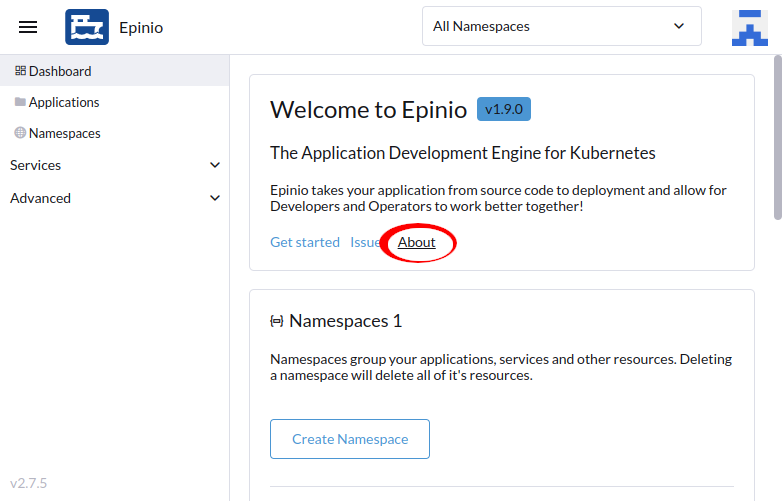Open the user avatar menu
Image resolution: width=782 pixels, height=501 pixels.
click(x=750, y=27)
